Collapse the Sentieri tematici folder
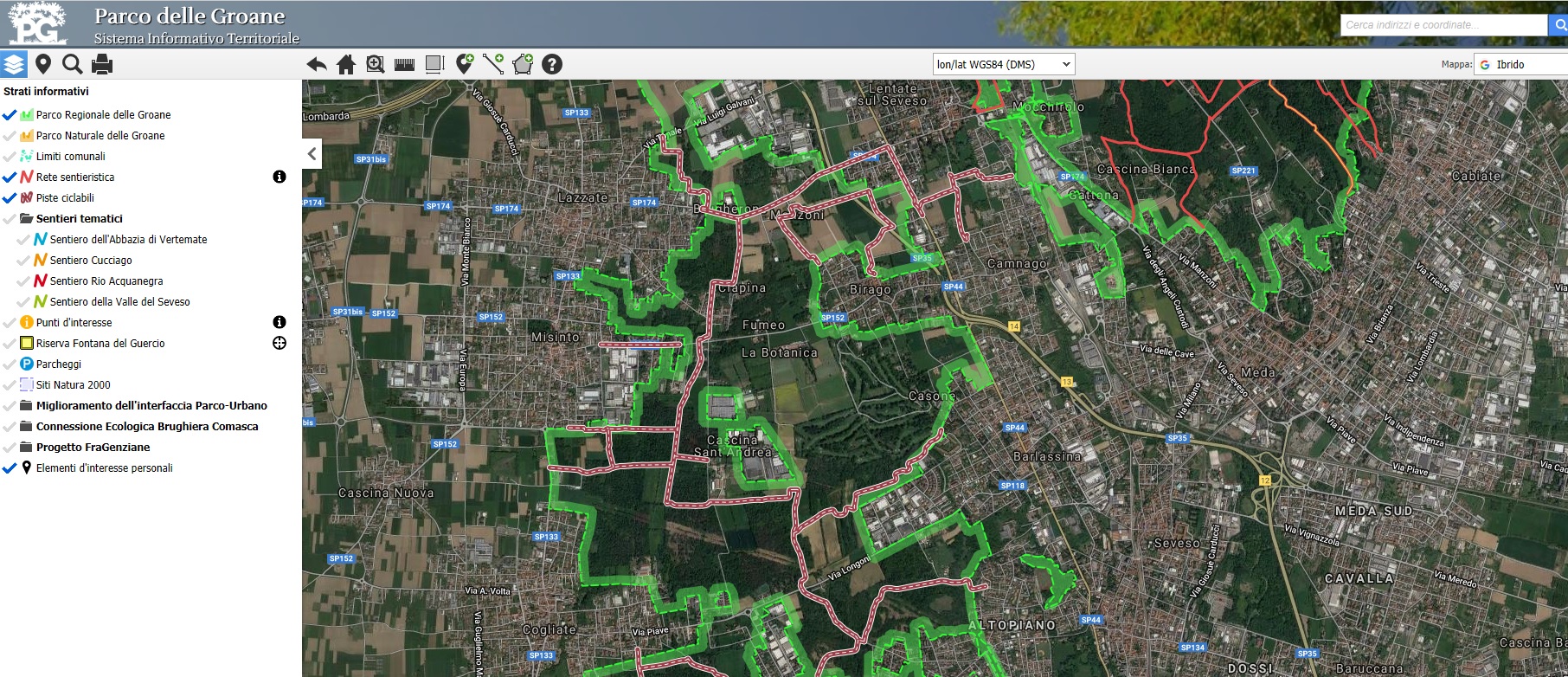The height and width of the screenshot is (677, 1568). click(x=27, y=219)
